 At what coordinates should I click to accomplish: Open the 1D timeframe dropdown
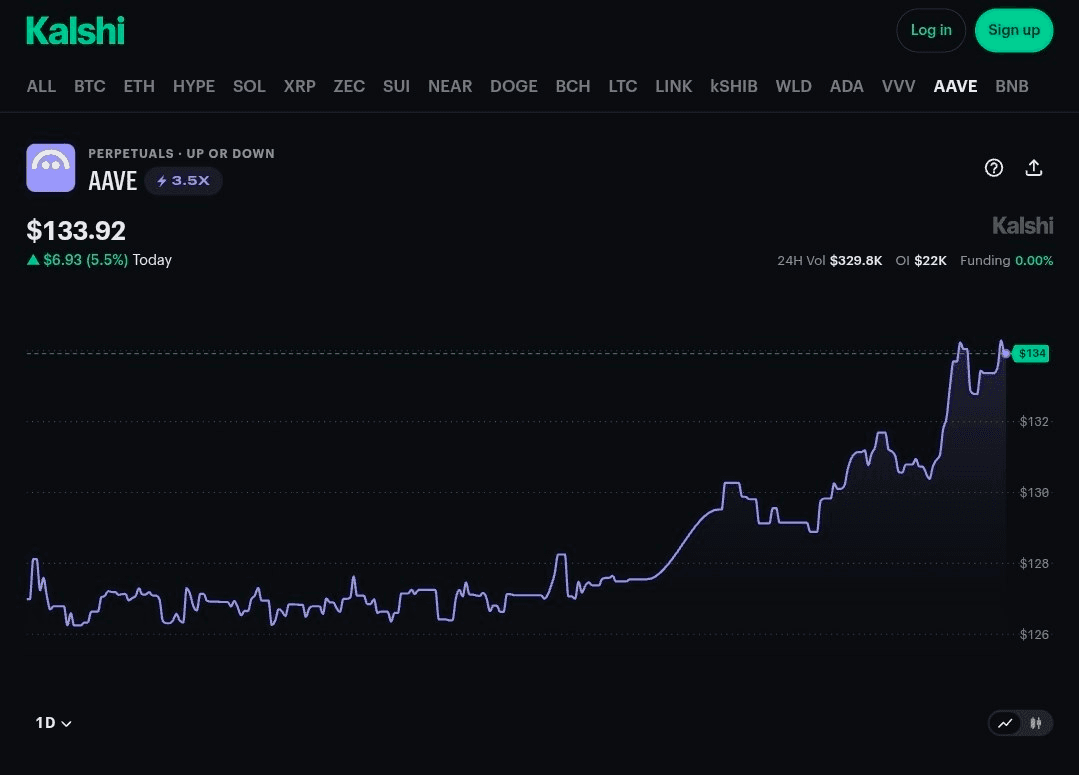(54, 723)
